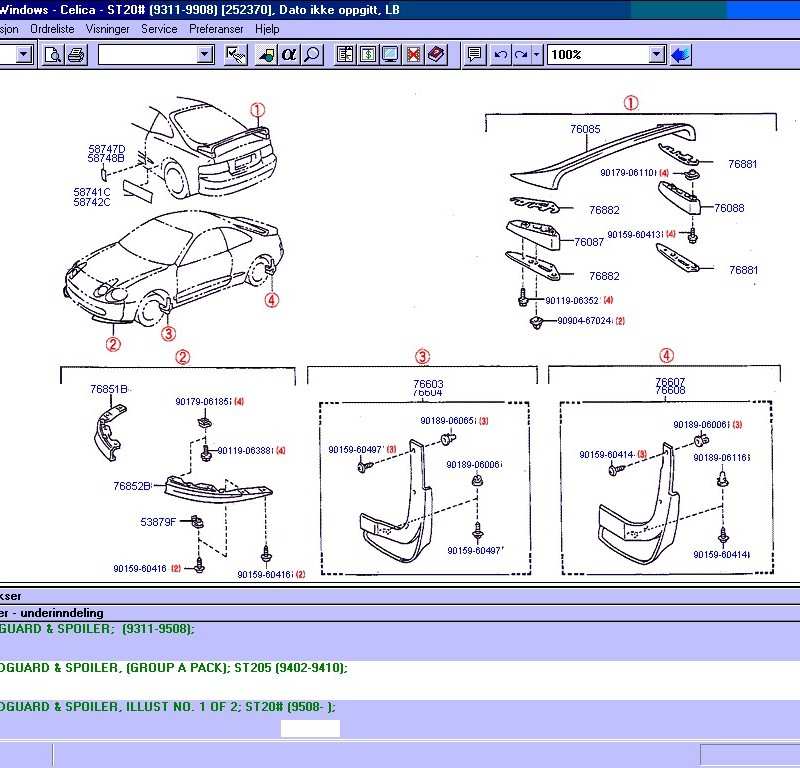Select the GROUP A PACK ST205 row

click(x=400, y=680)
